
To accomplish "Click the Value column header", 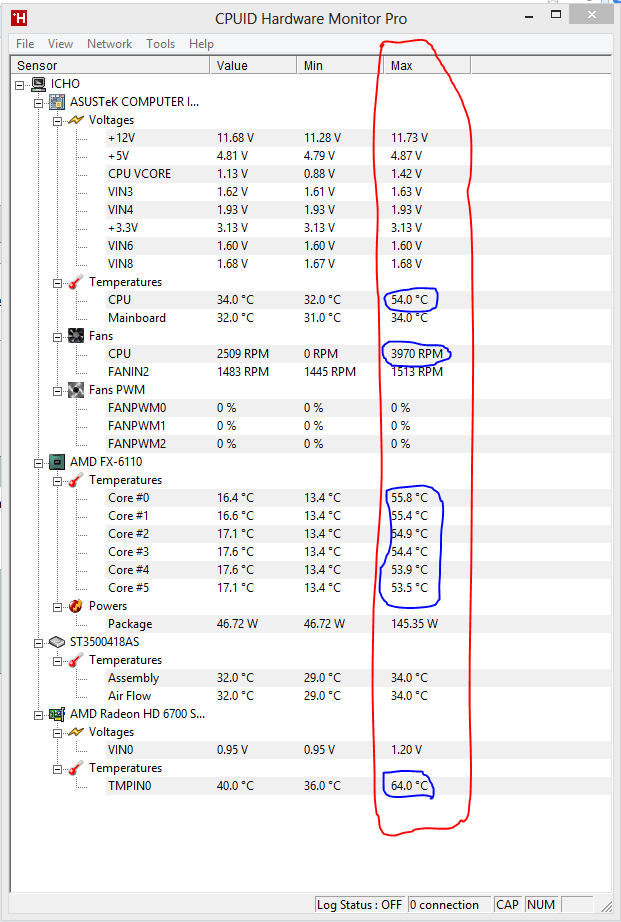I will click(253, 66).
